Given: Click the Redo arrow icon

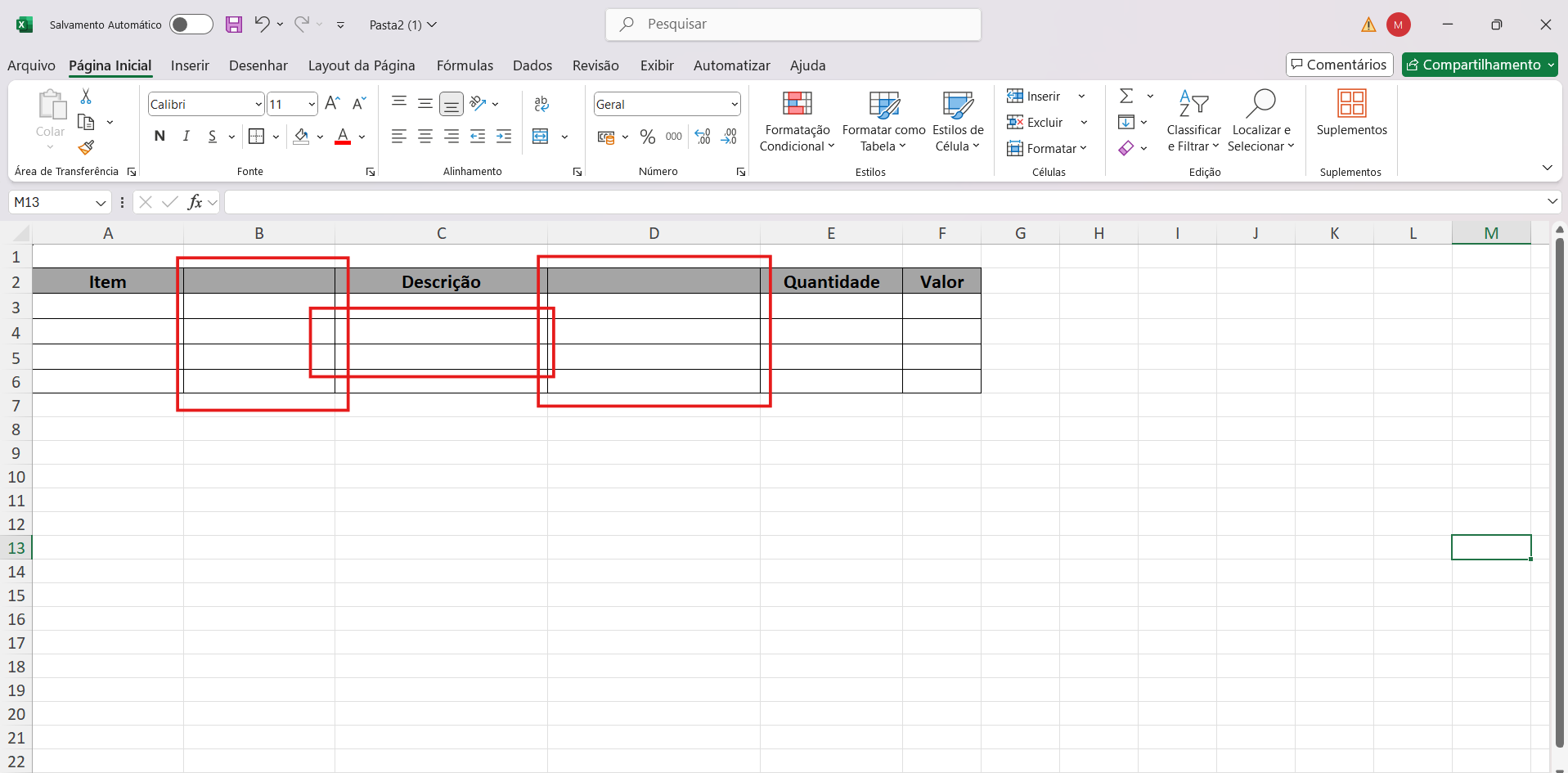Looking at the screenshot, I should [x=302, y=25].
